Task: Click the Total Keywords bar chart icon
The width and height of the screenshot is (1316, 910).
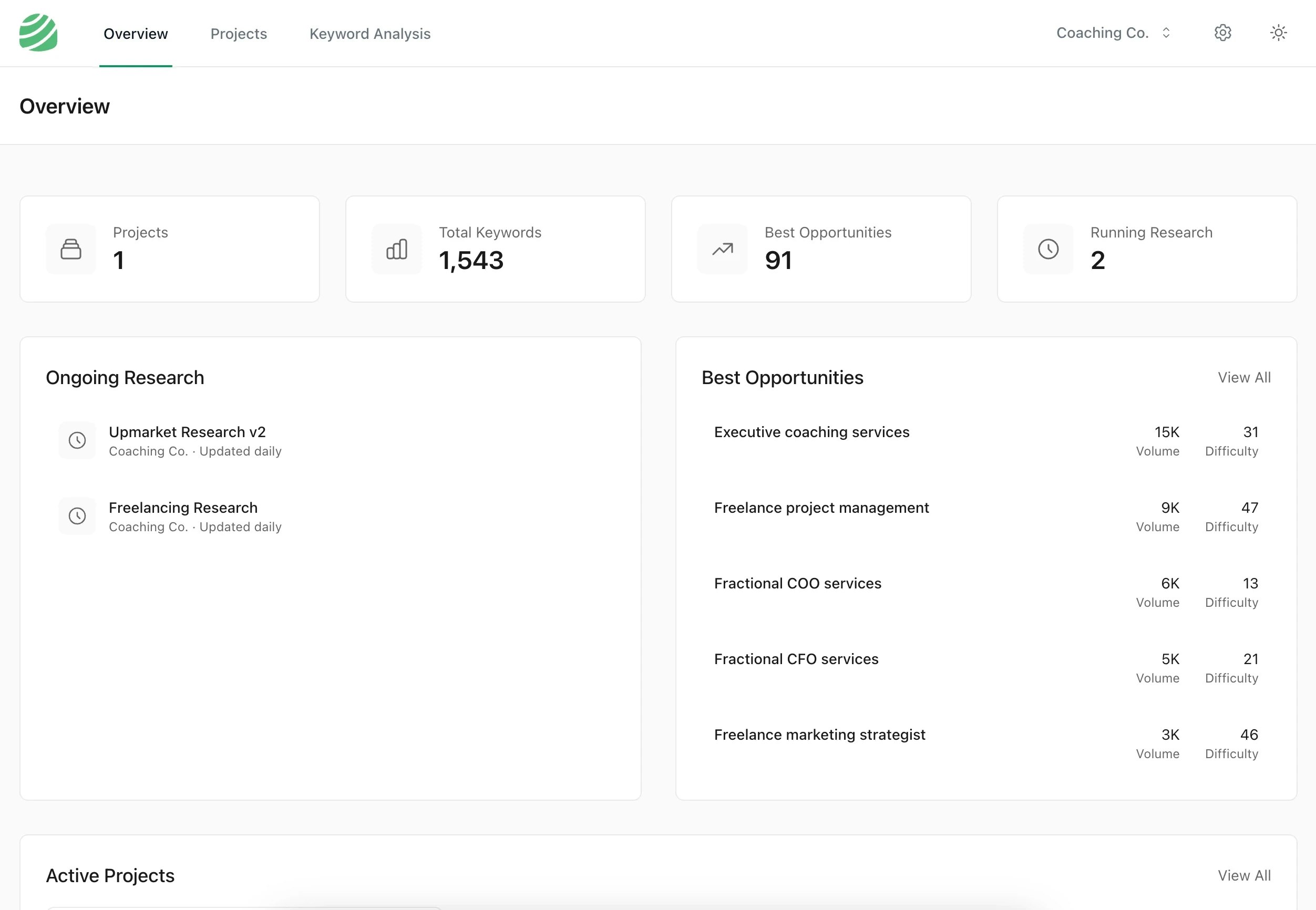Action: pyautogui.click(x=397, y=249)
